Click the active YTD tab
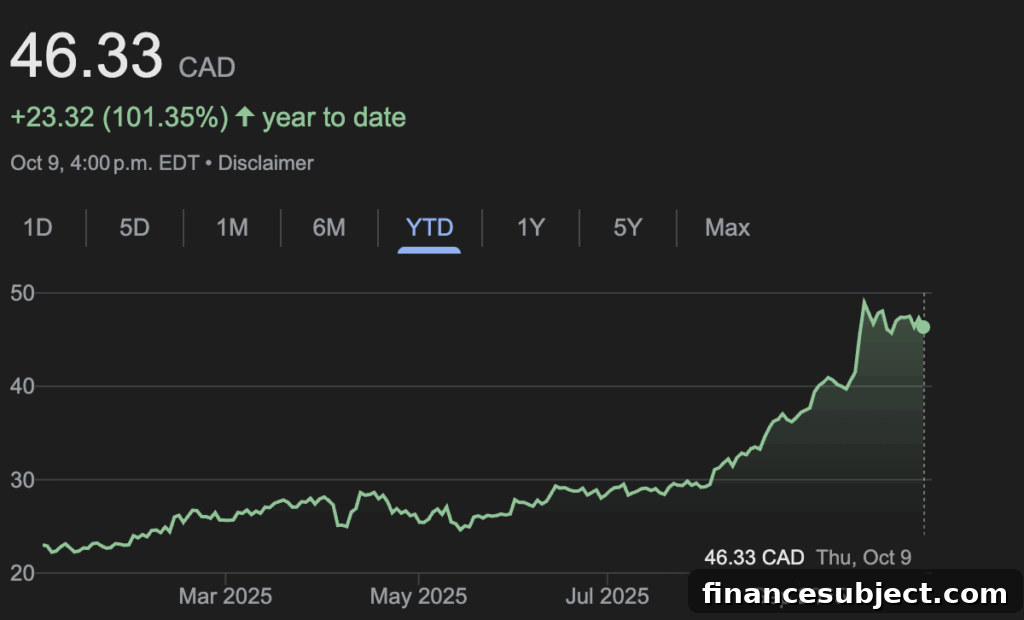1024x620 pixels. pos(429,228)
